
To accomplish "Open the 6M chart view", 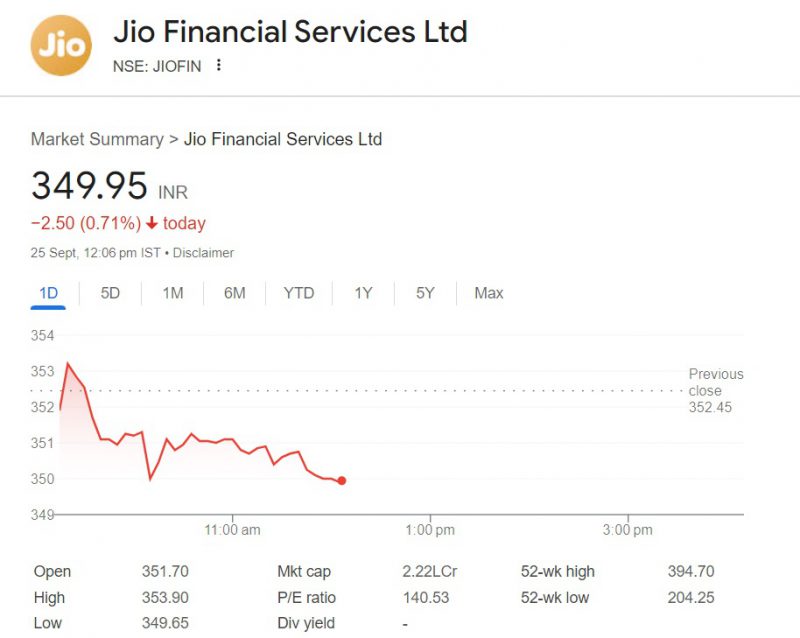I will [235, 293].
